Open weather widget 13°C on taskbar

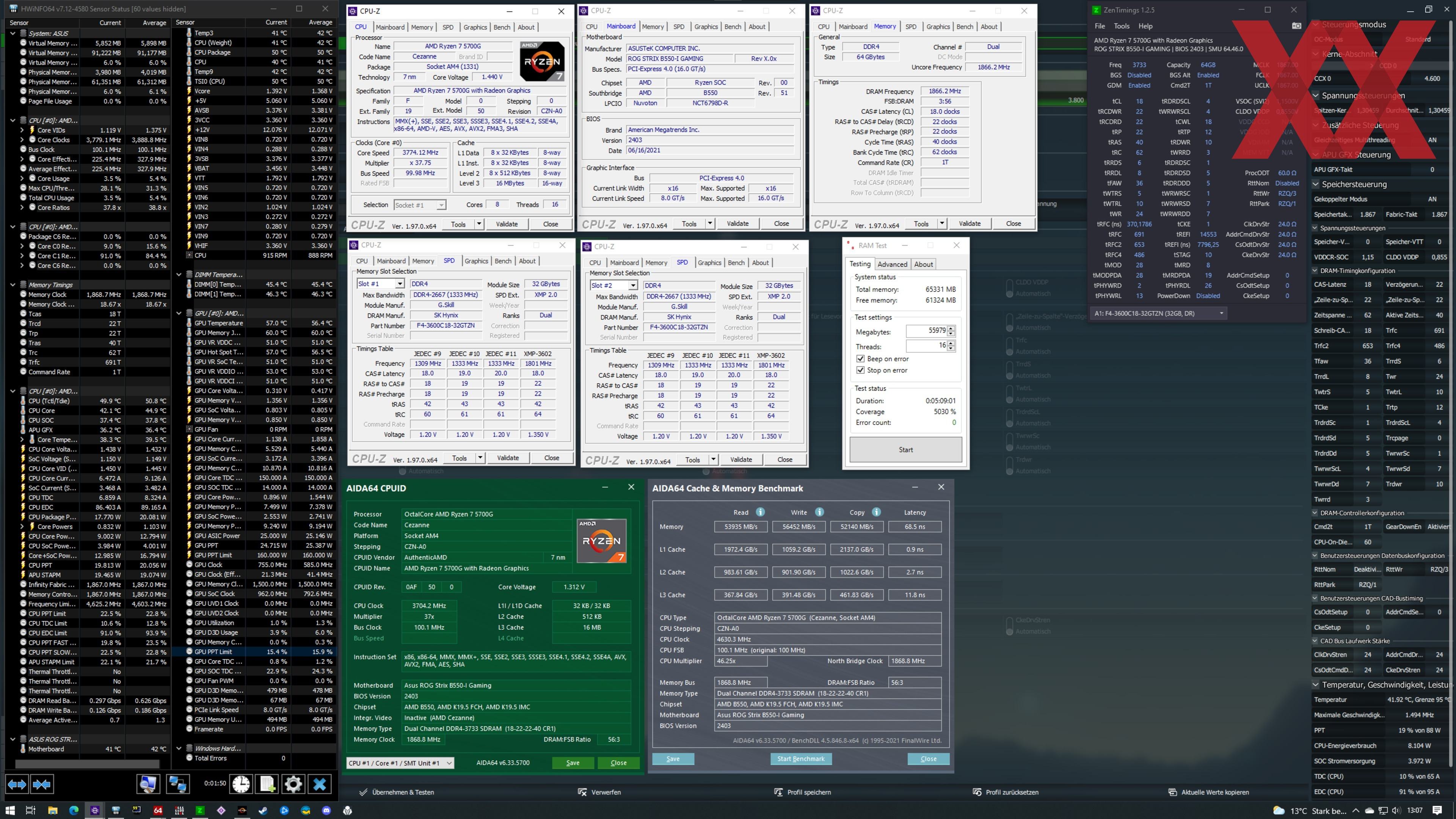[1310, 811]
